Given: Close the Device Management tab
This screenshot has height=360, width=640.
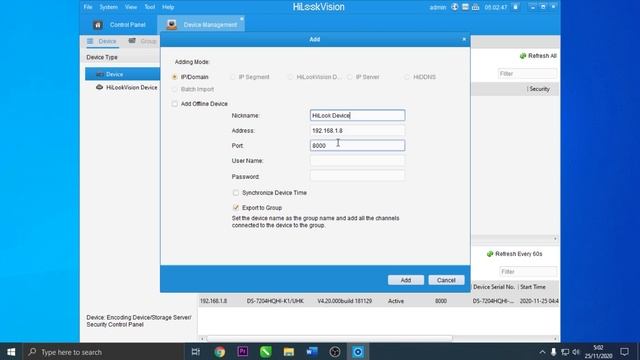Looking at the screenshot, I should [242, 19].
